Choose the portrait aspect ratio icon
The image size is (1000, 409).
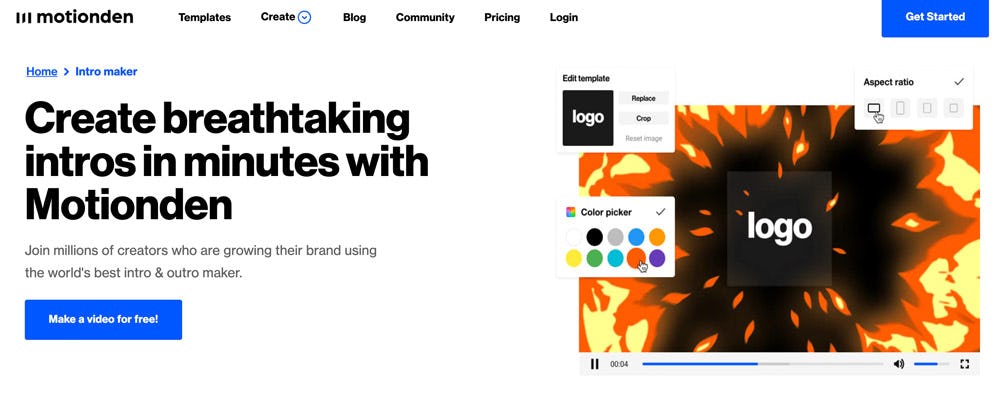[900, 108]
